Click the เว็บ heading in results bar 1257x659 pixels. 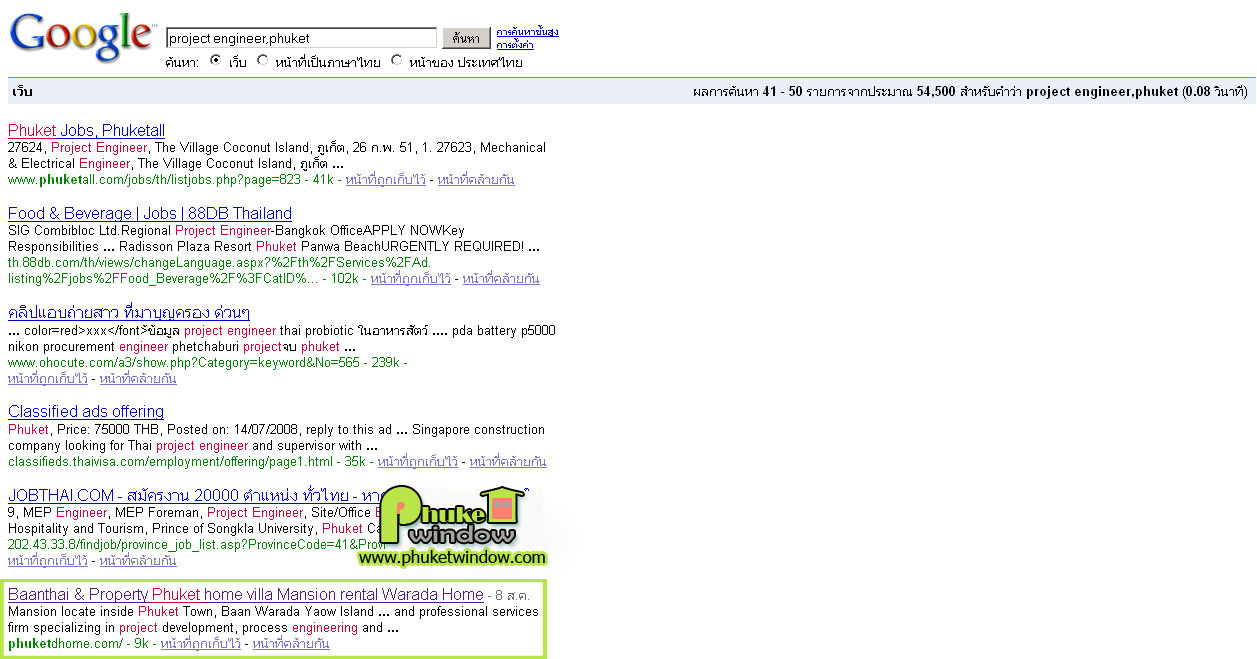[22, 92]
